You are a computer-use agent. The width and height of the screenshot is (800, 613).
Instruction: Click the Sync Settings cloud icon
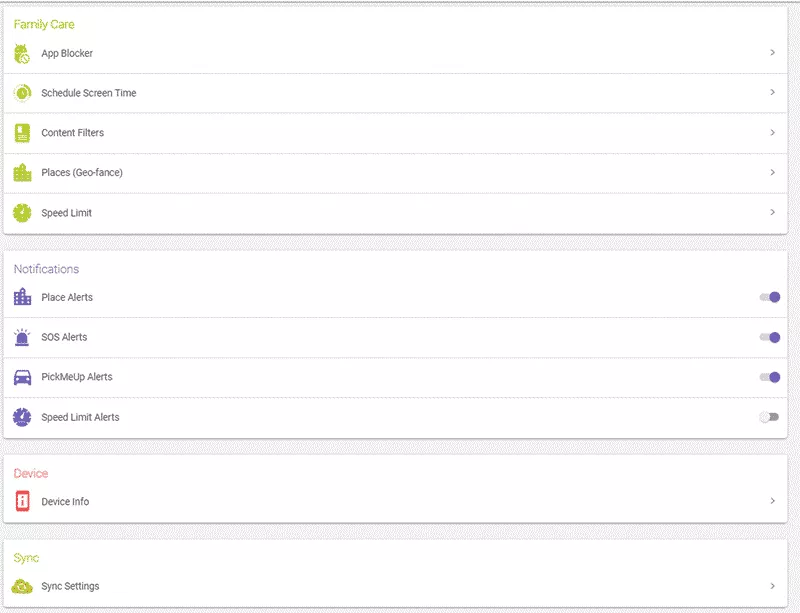tap(22, 586)
